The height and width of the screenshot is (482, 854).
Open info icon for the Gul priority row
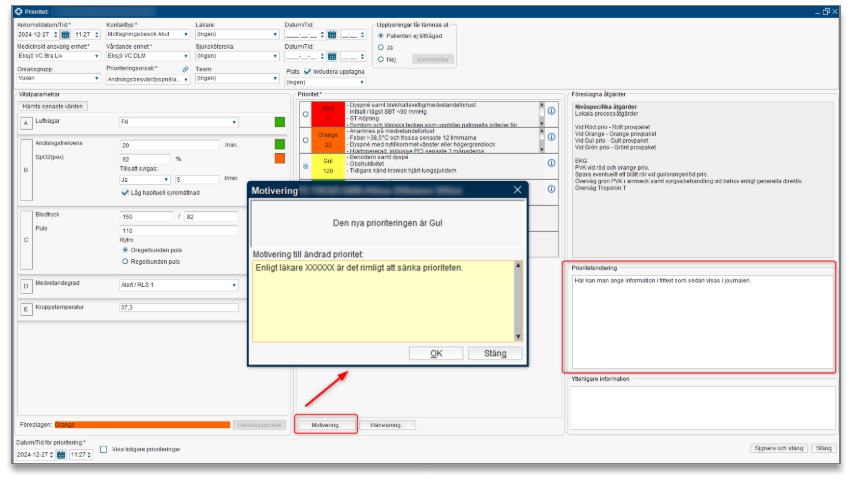(551, 164)
